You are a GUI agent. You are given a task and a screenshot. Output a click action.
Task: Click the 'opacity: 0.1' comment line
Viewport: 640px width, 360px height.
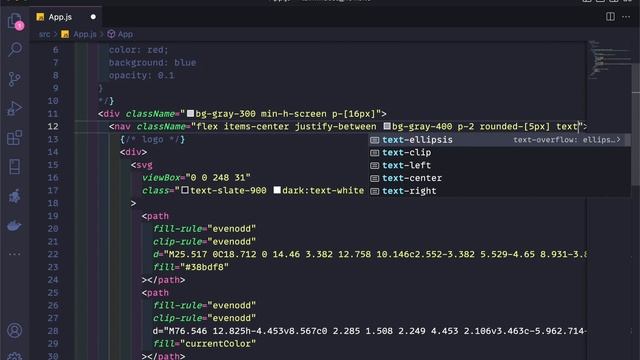pos(141,76)
